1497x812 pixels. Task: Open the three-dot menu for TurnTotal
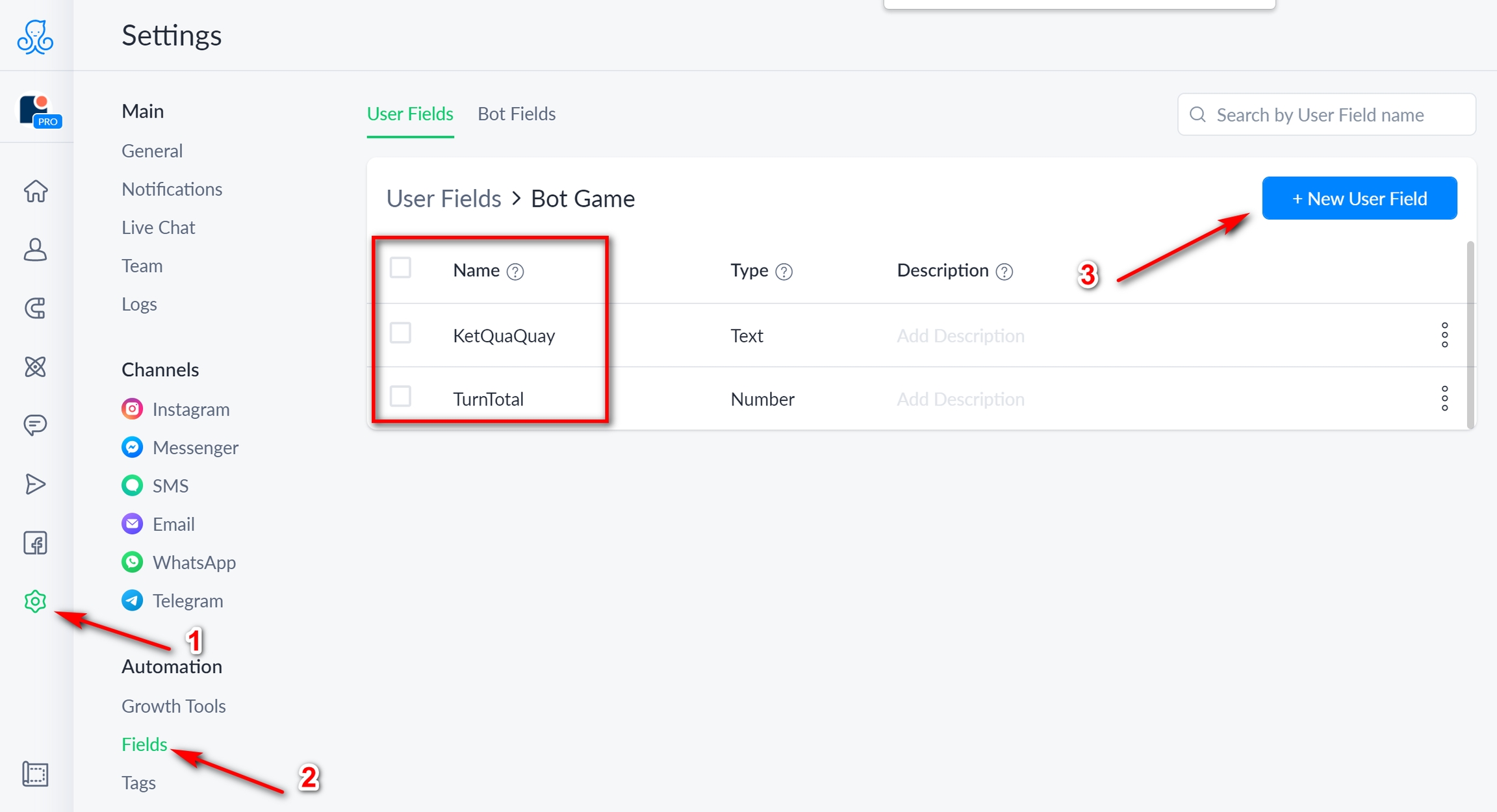pyautogui.click(x=1444, y=398)
